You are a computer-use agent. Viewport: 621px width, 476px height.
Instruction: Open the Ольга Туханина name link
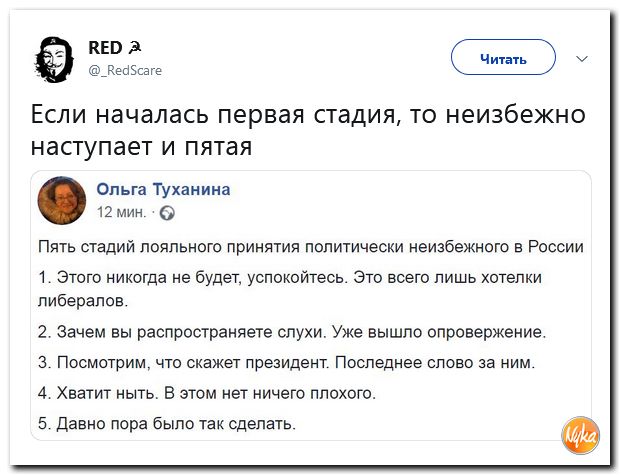pos(163,189)
